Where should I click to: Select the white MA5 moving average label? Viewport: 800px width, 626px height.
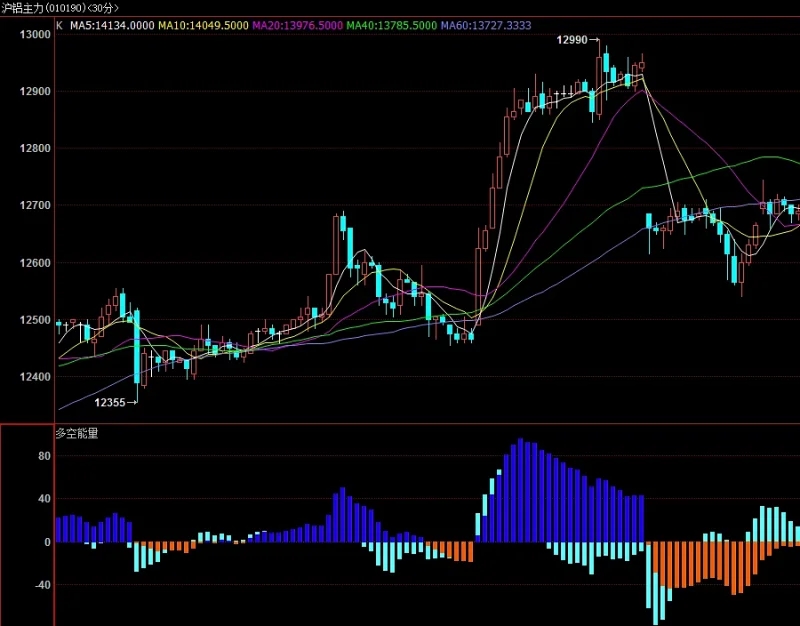(112, 26)
